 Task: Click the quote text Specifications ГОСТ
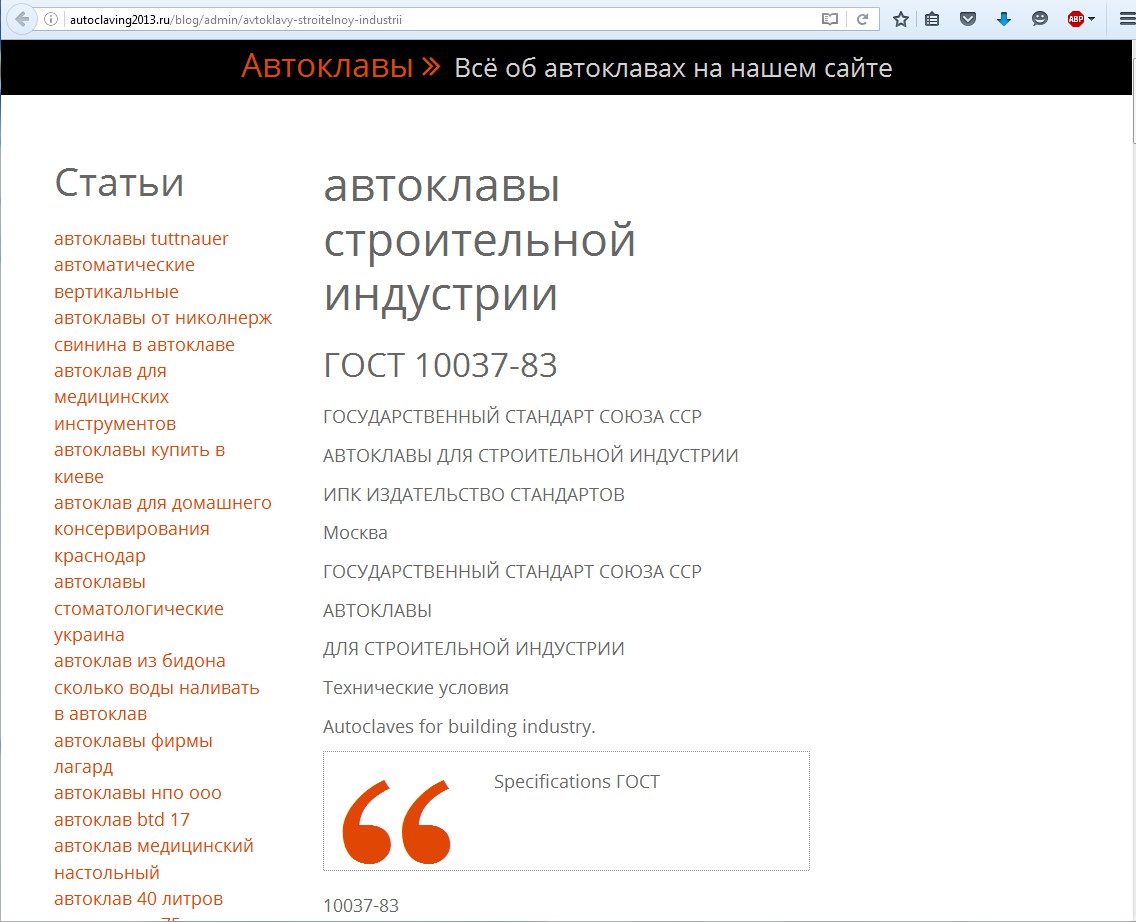pos(577,782)
